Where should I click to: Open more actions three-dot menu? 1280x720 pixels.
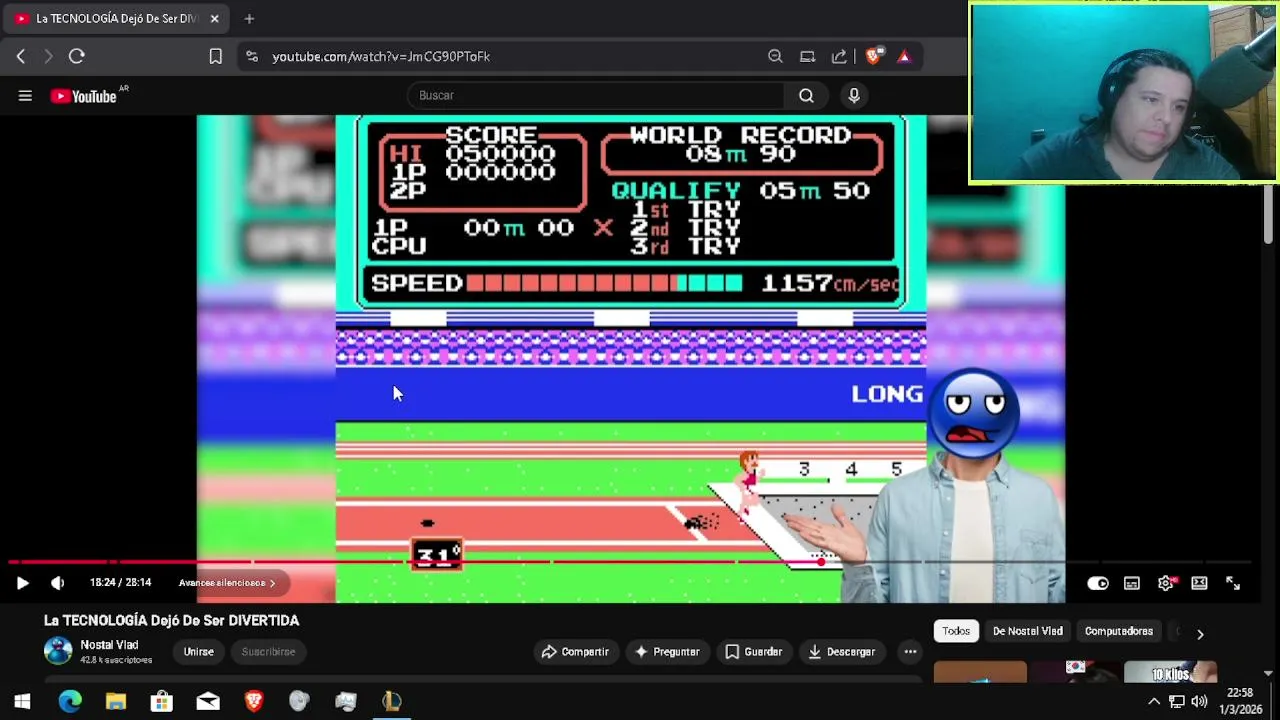910,652
